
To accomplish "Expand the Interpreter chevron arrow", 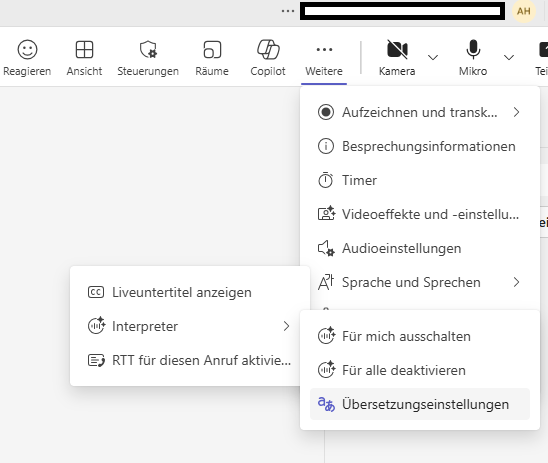I will pos(286,326).
